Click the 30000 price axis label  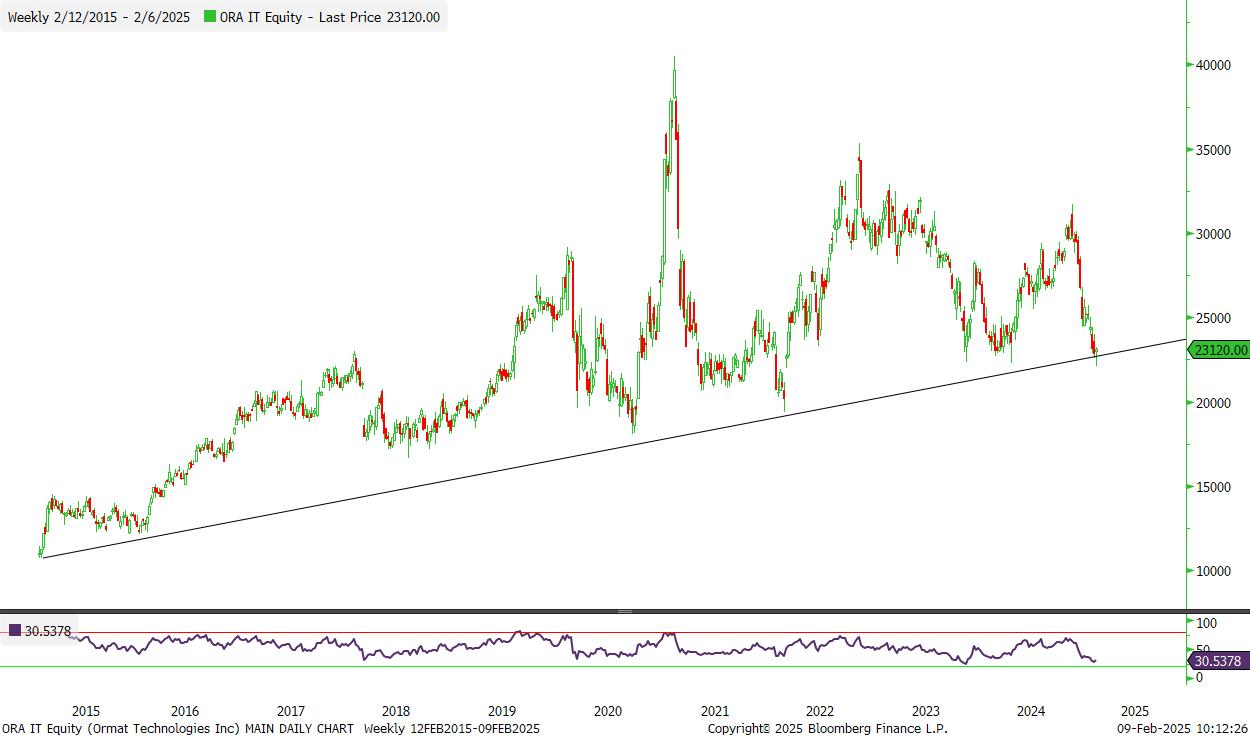click(x=1213, y=234)
